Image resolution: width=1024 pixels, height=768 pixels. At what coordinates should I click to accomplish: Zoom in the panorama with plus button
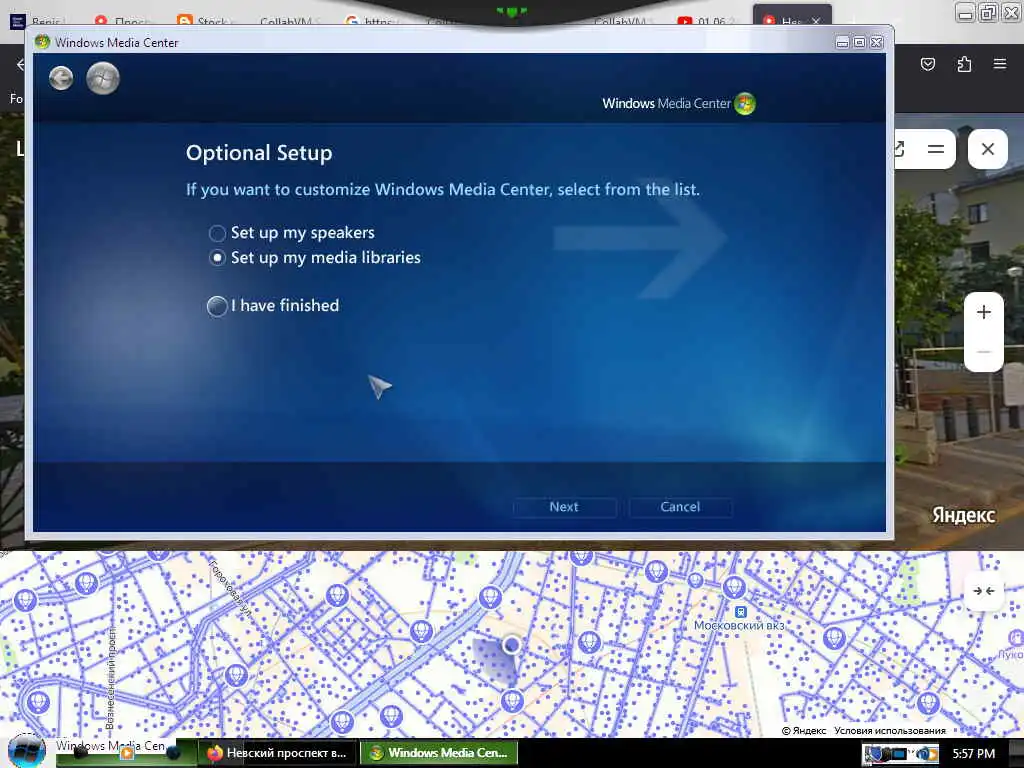coord(984,312)
